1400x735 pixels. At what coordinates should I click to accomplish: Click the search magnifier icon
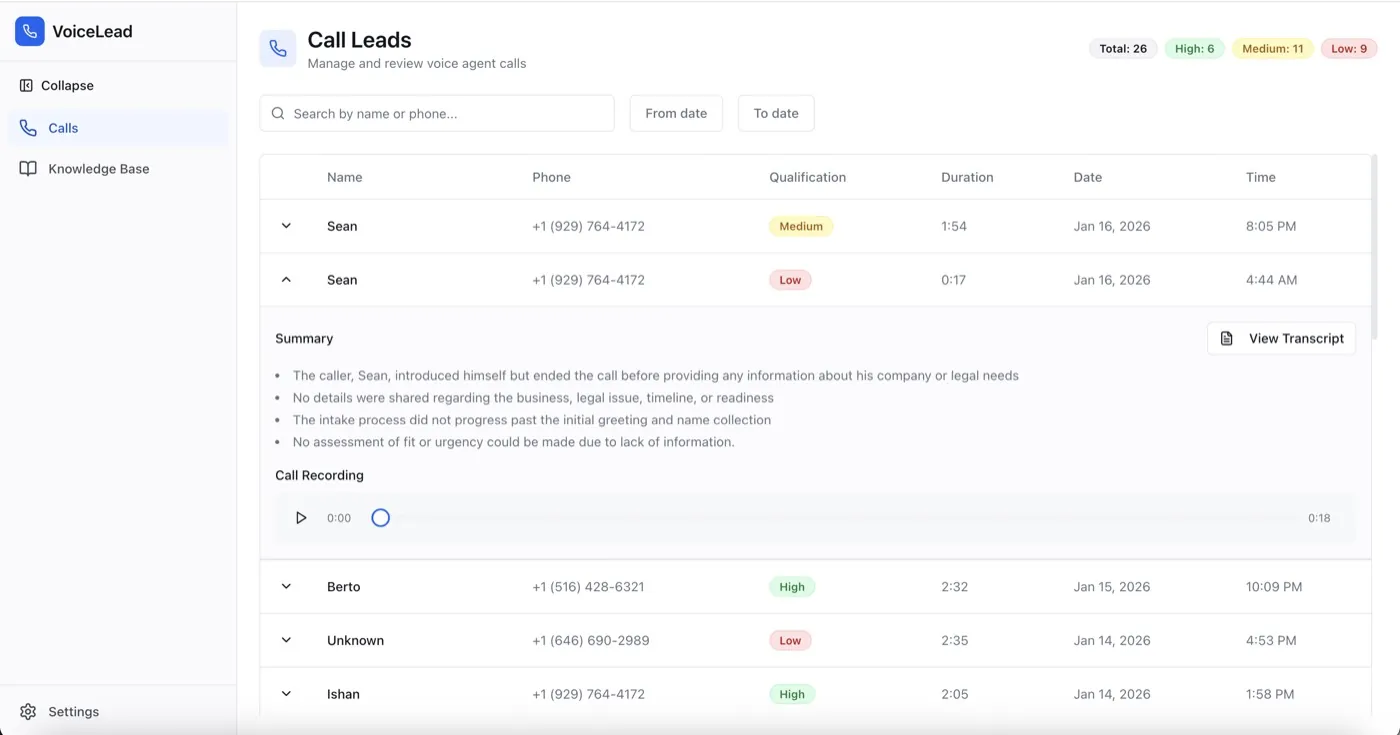[x=278, y=114]
